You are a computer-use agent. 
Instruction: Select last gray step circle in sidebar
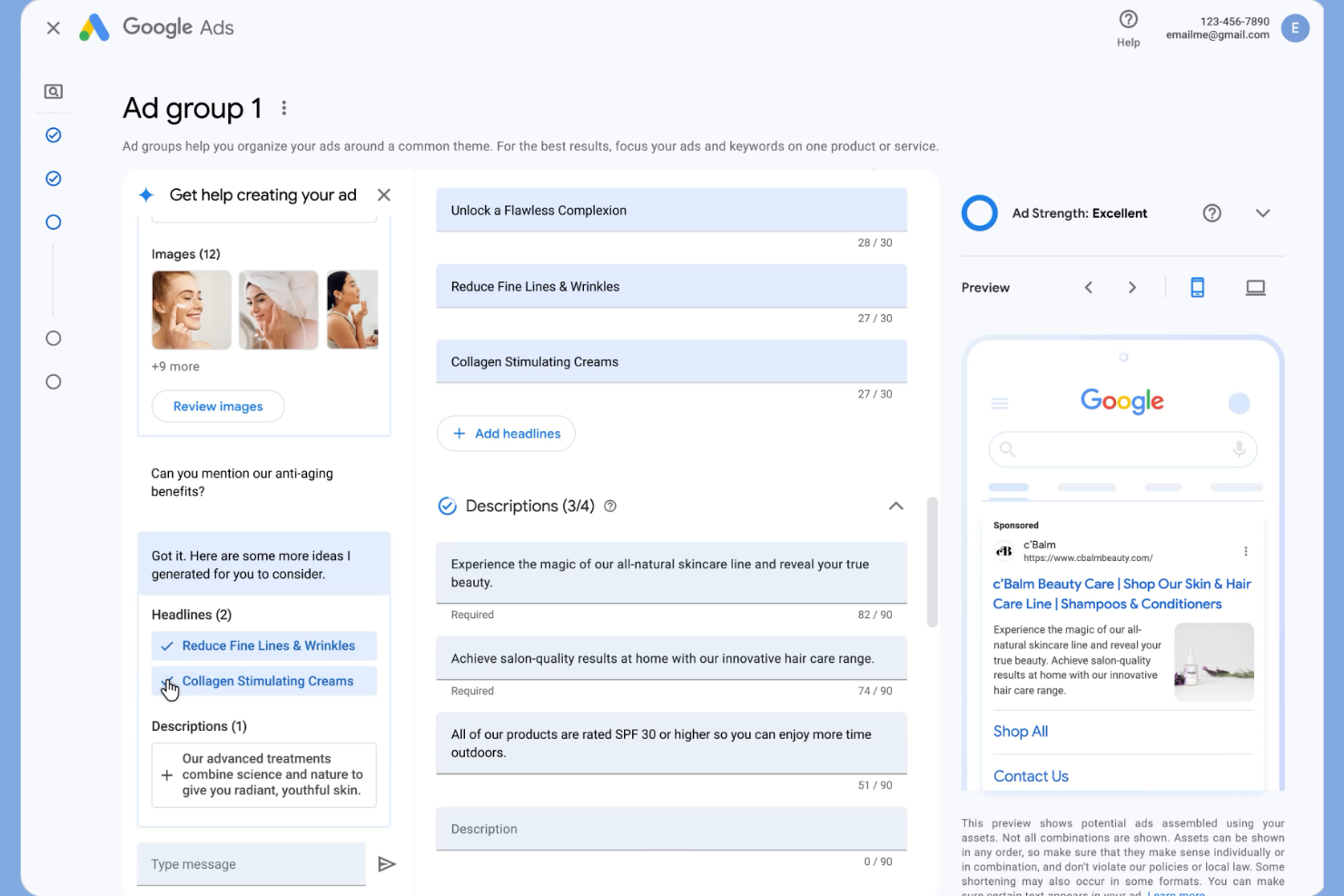(54, 382)
